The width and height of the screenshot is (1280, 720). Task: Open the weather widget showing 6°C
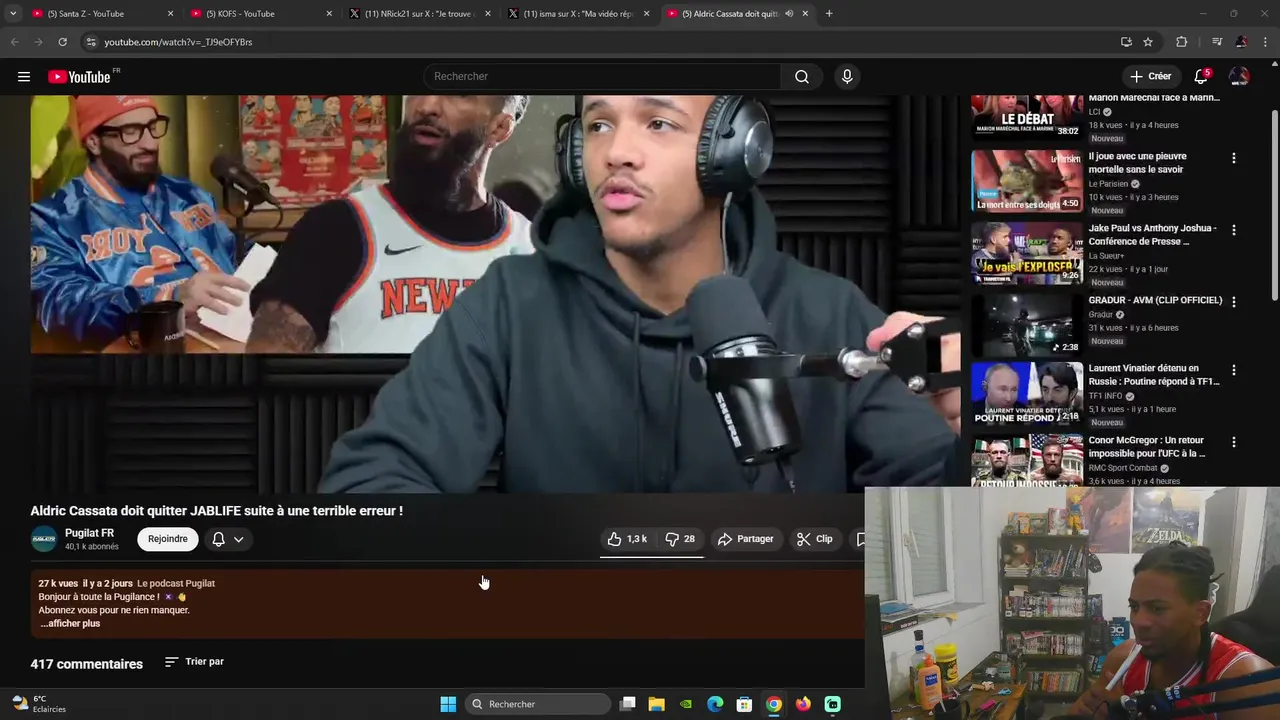tap(38, 704)
